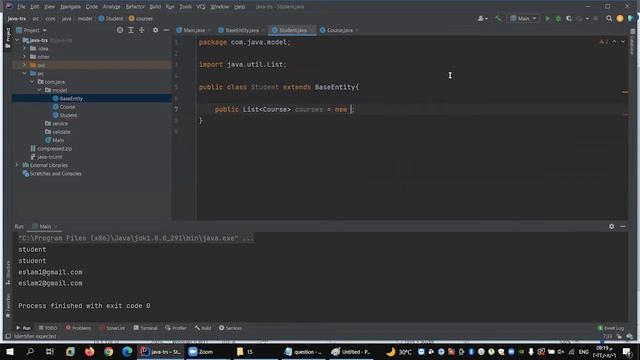
Task: Open the Windows Start menu
Action: point(10,351)
